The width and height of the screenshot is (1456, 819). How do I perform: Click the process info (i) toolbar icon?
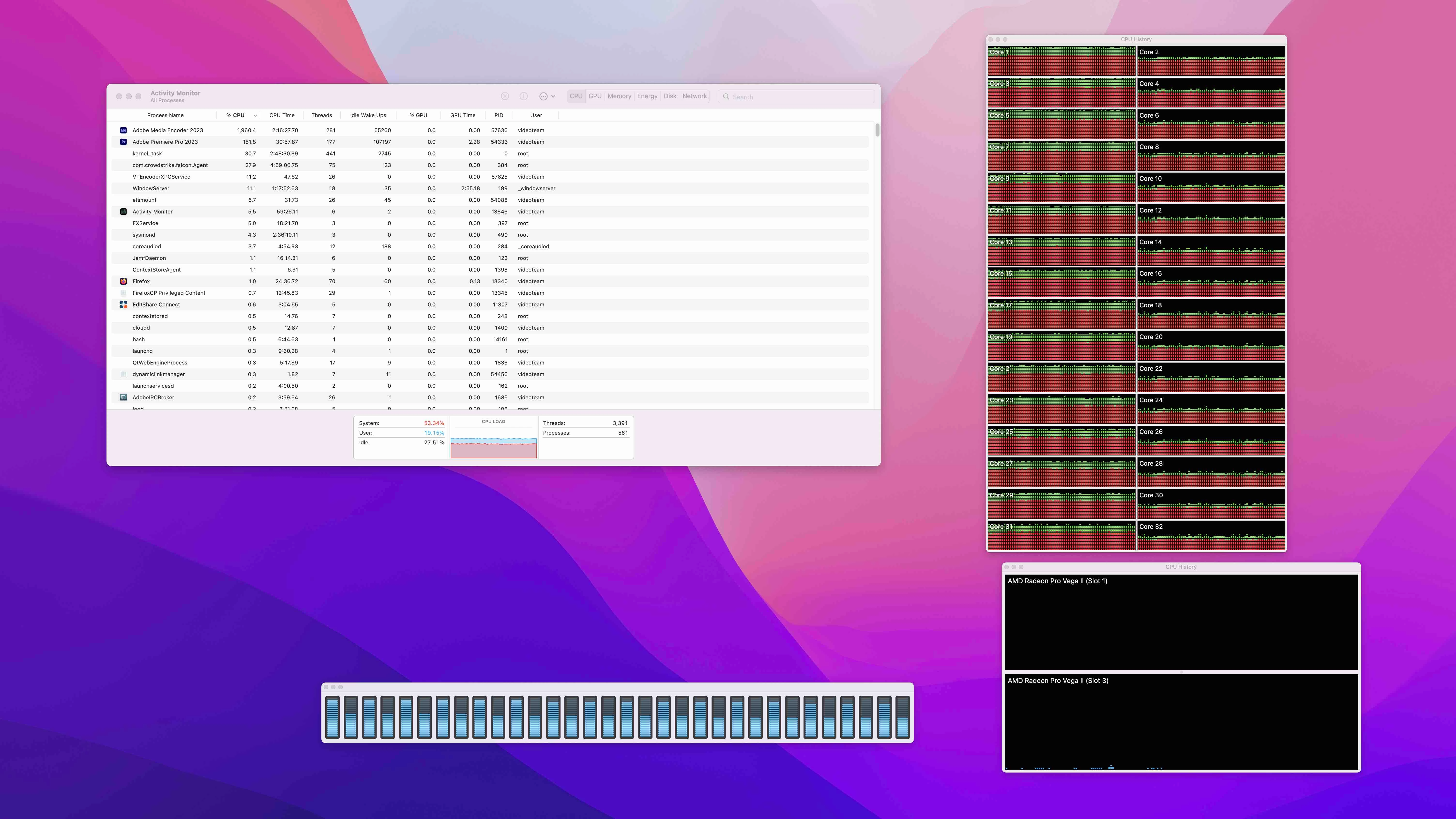tap(523, 96)
